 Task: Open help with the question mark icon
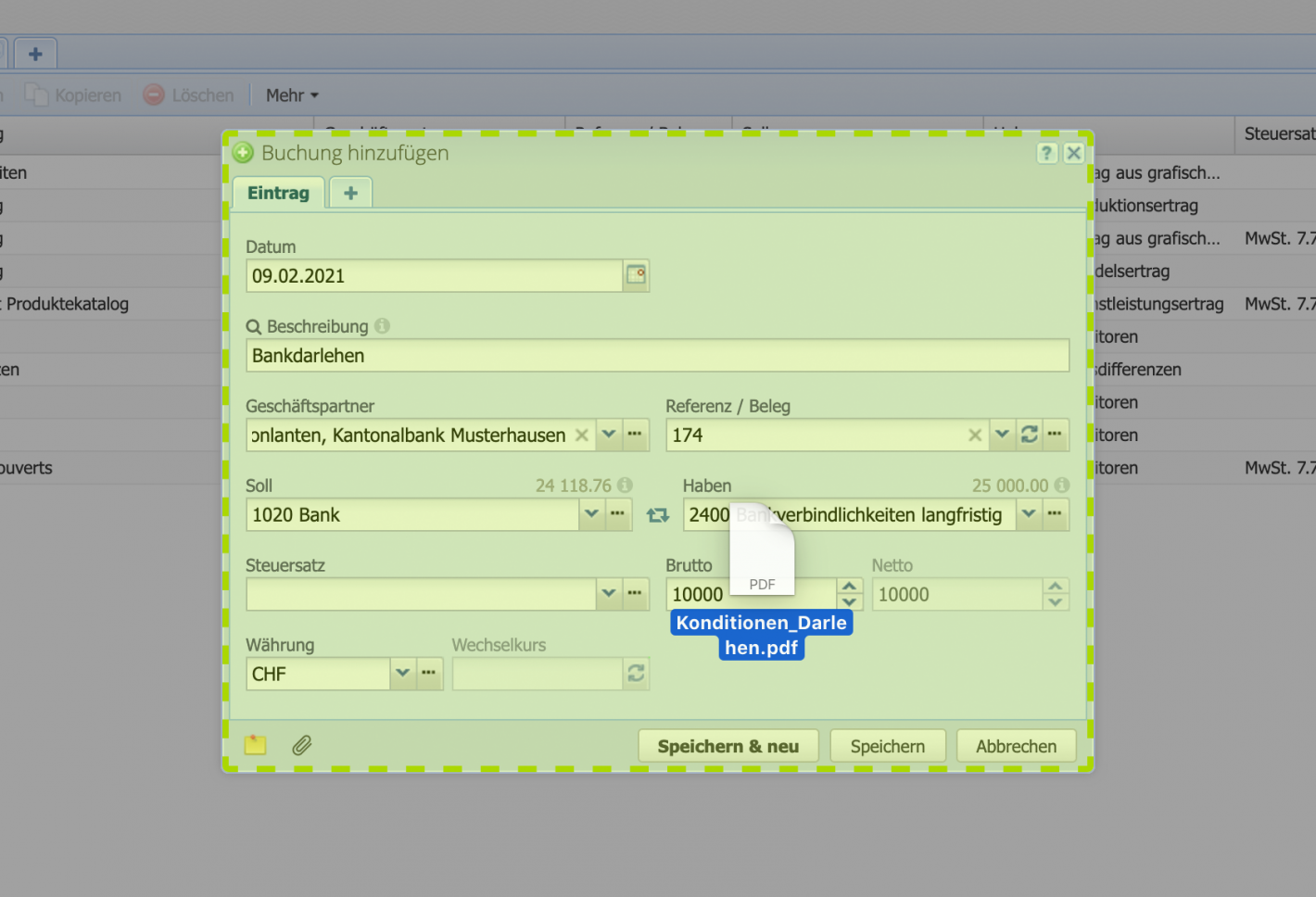pos(1046,152)
